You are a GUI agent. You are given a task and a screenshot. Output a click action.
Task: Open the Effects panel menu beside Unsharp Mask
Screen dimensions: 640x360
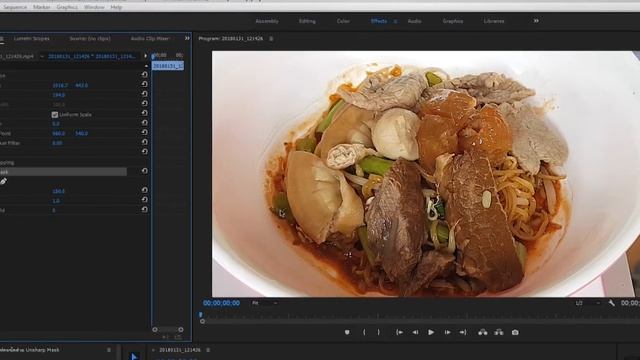(x=109, y=350)
